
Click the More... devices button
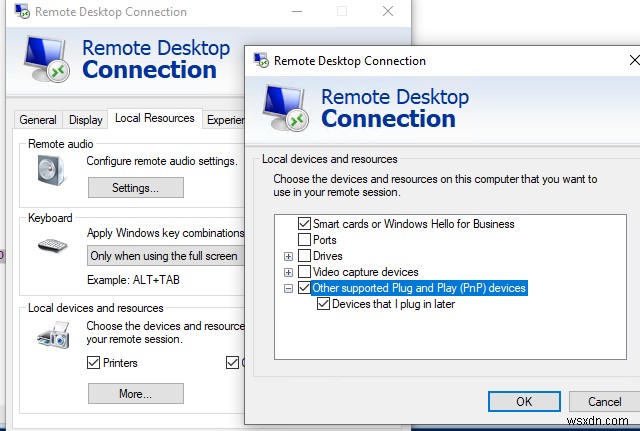(135, 393)
